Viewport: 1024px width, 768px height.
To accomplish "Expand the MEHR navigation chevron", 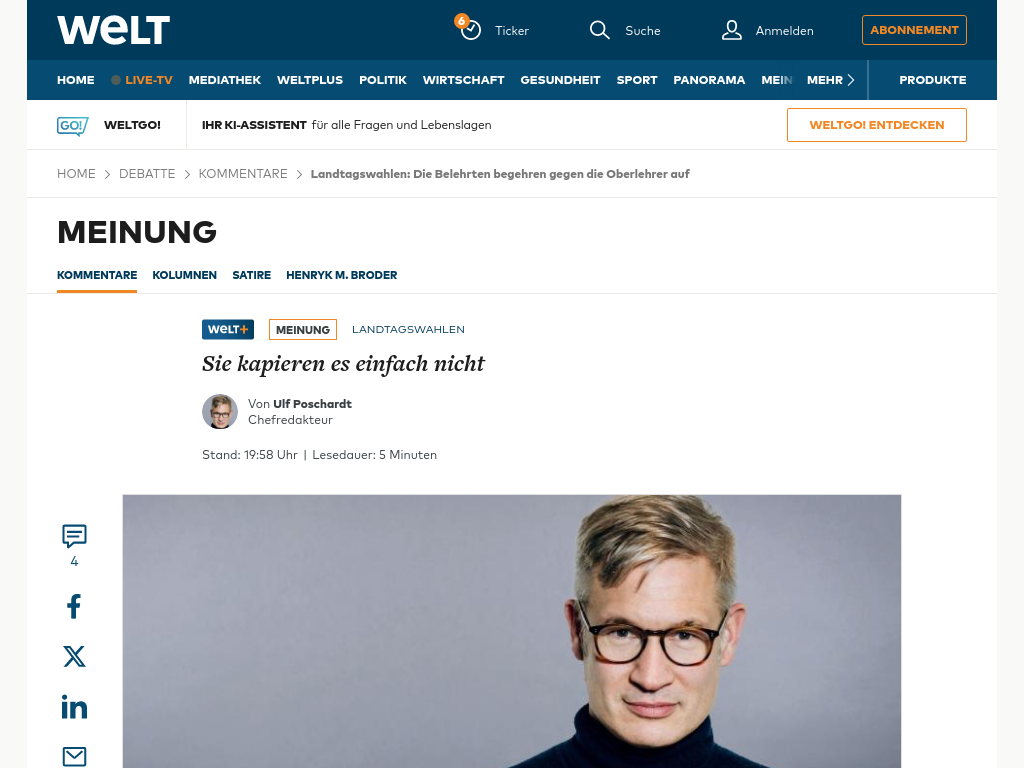I will point(850,80).
